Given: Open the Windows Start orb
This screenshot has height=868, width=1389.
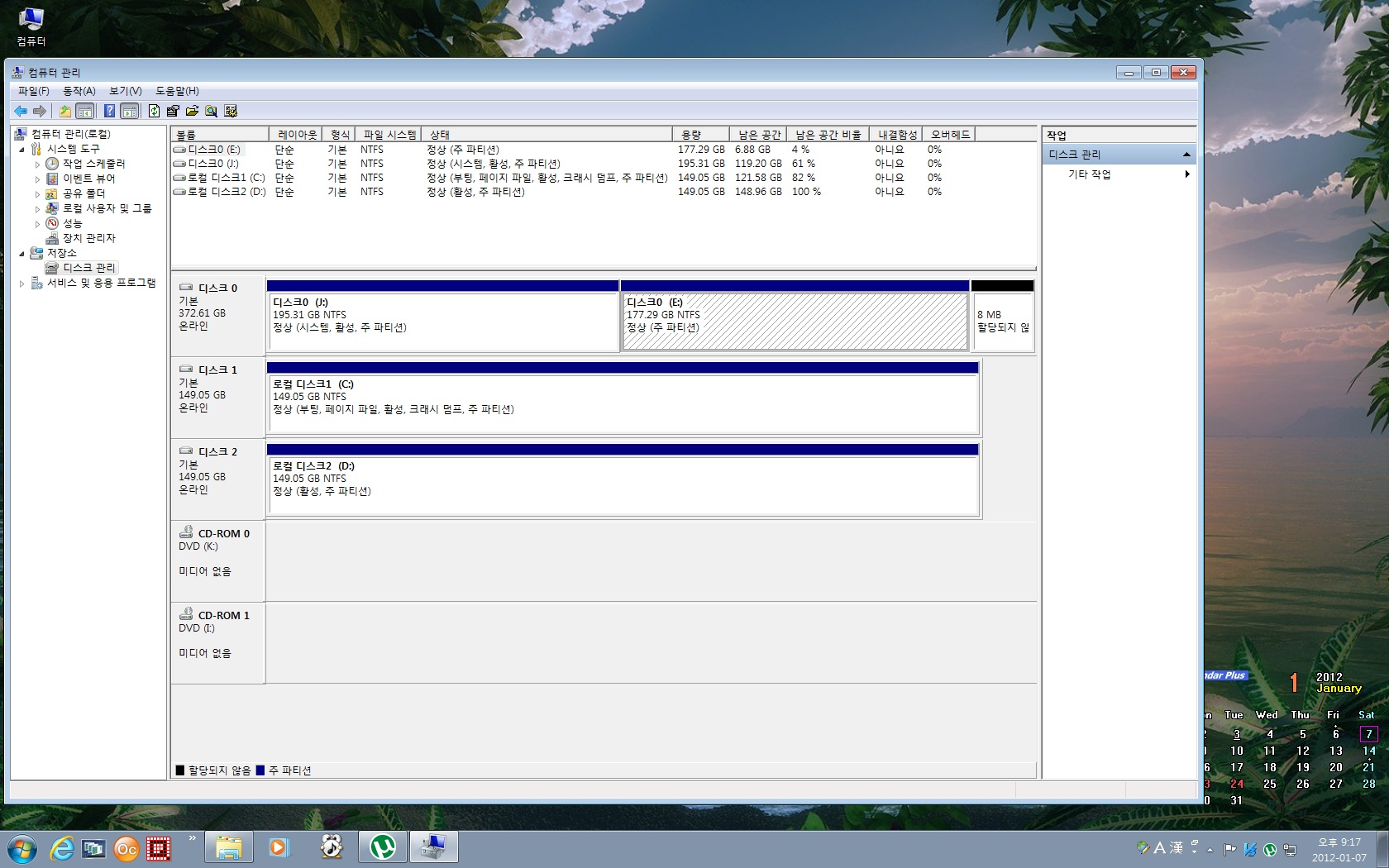Looking at the screenshot, I should (22, 849).
